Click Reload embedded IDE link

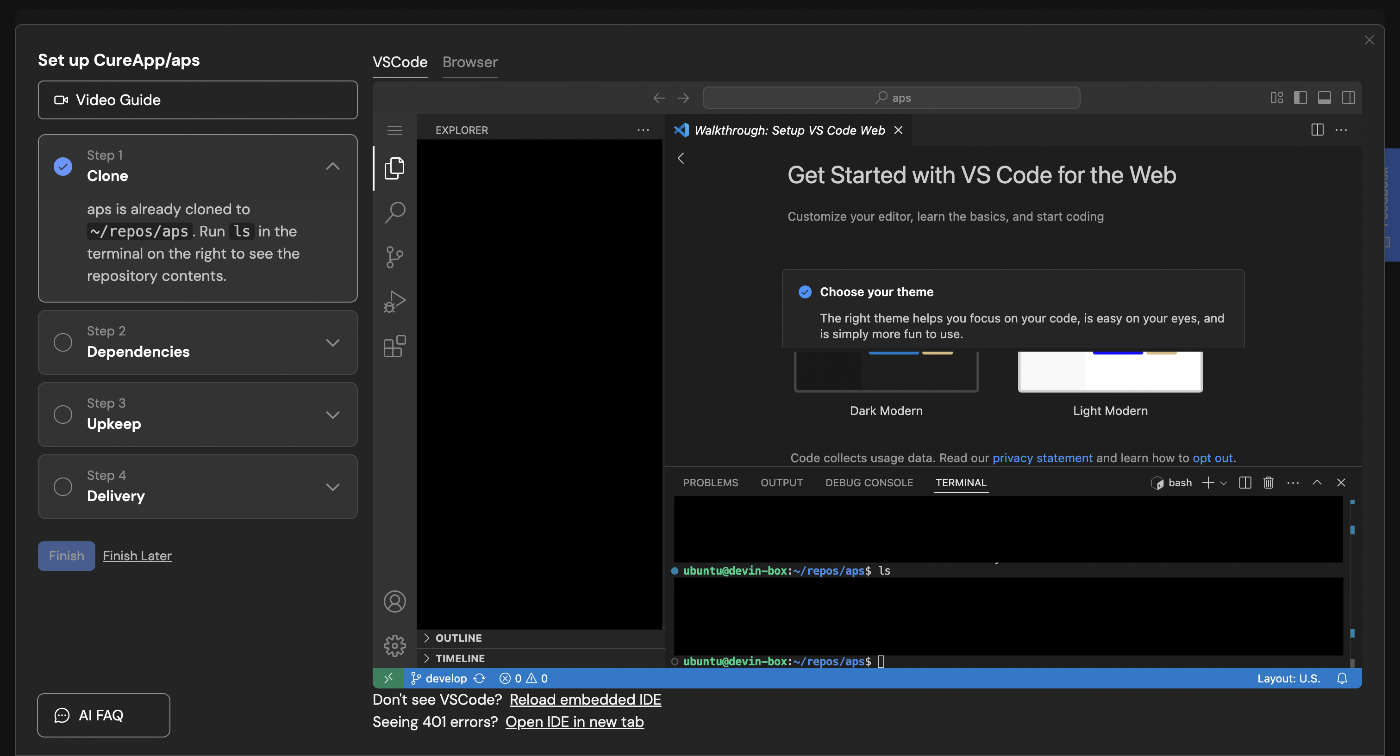585,700
